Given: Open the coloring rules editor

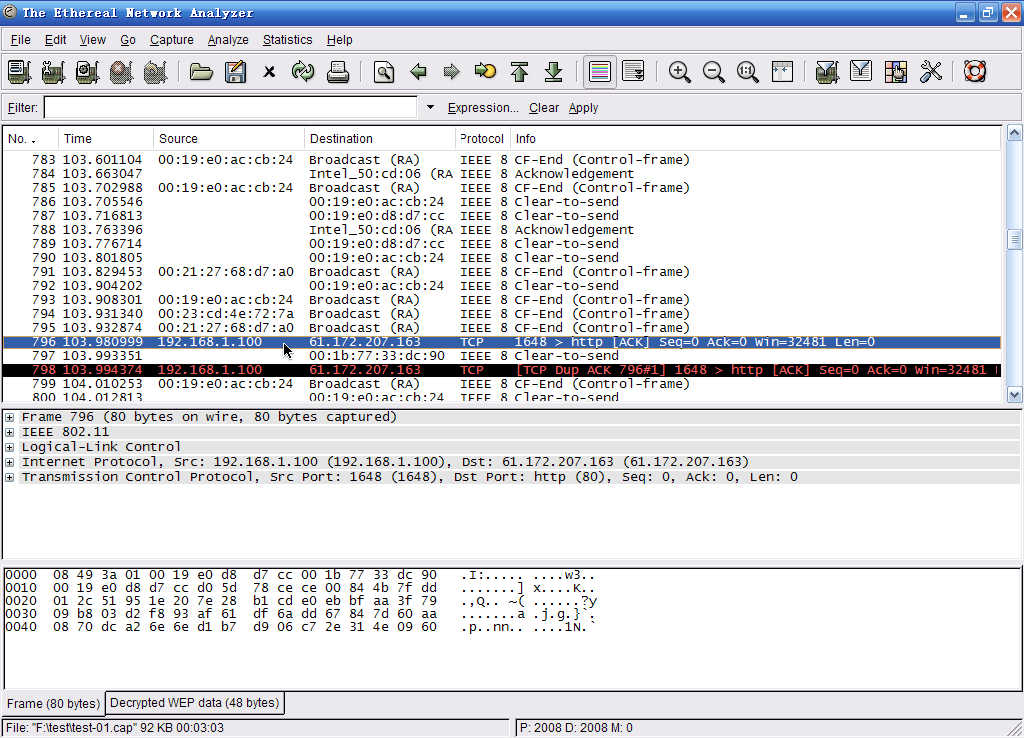Looking at the screenshot, I should (x=896, y=72).
